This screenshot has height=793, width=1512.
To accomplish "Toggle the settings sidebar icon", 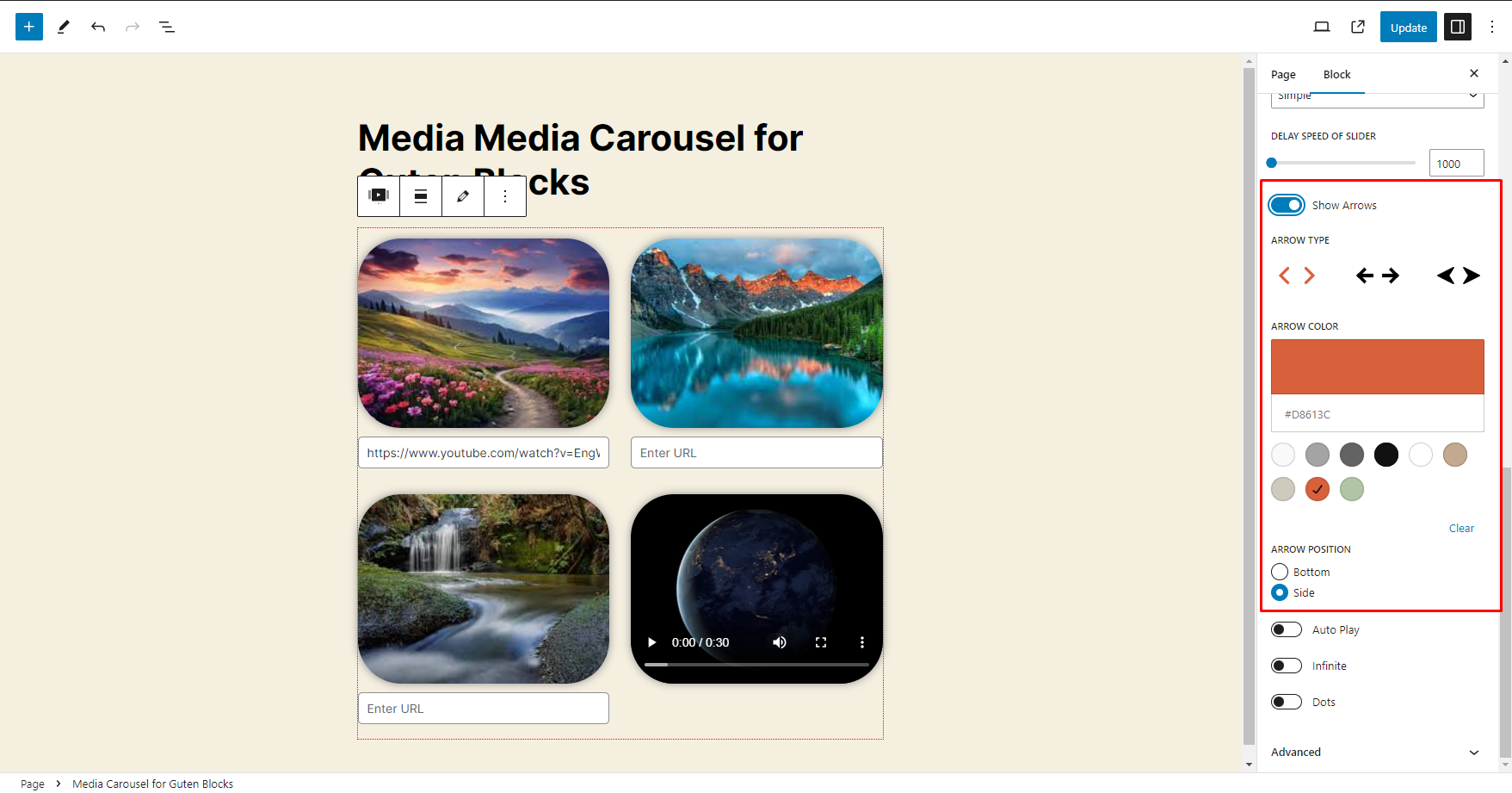I will (x=1458, y=27).
